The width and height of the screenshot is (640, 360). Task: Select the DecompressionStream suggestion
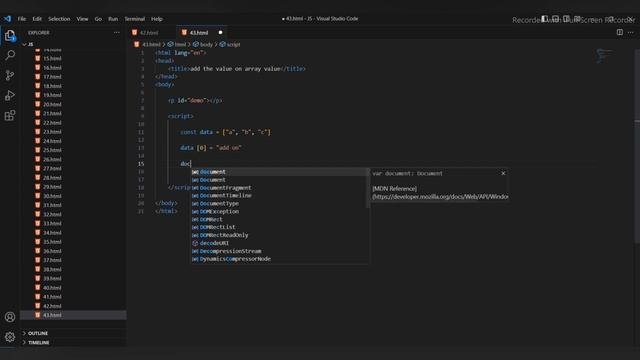coord(280,251)
